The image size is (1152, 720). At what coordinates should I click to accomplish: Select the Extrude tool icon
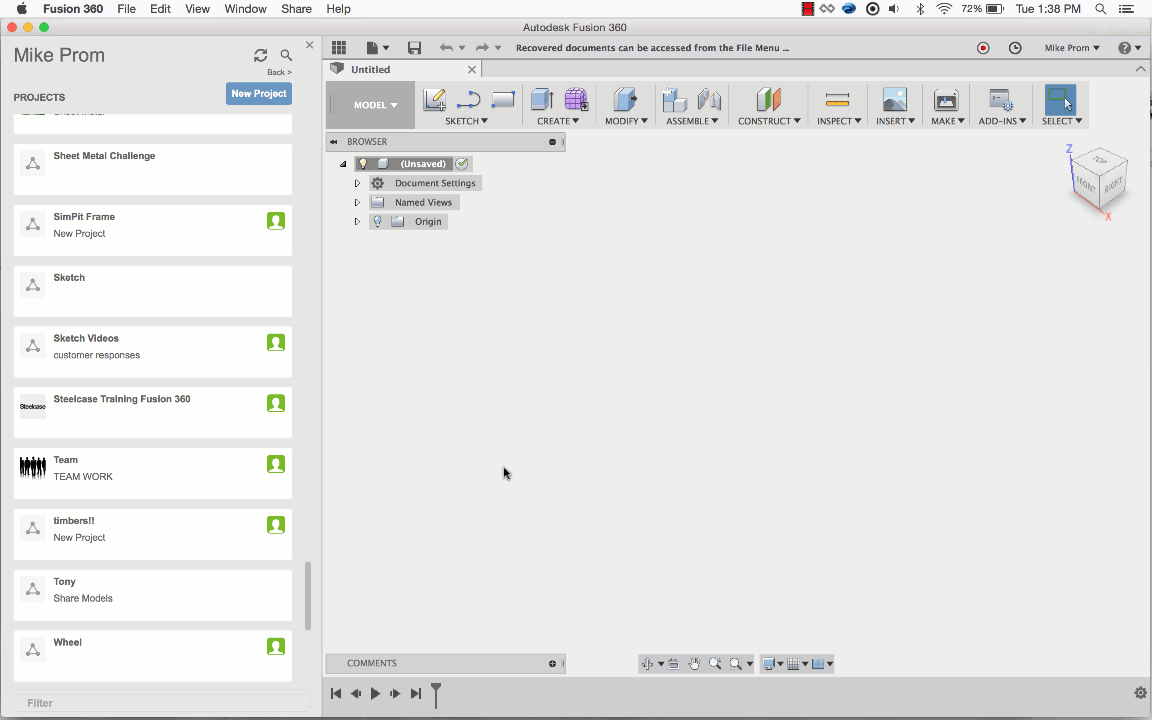pyautogui.click(x=542, y=99)
